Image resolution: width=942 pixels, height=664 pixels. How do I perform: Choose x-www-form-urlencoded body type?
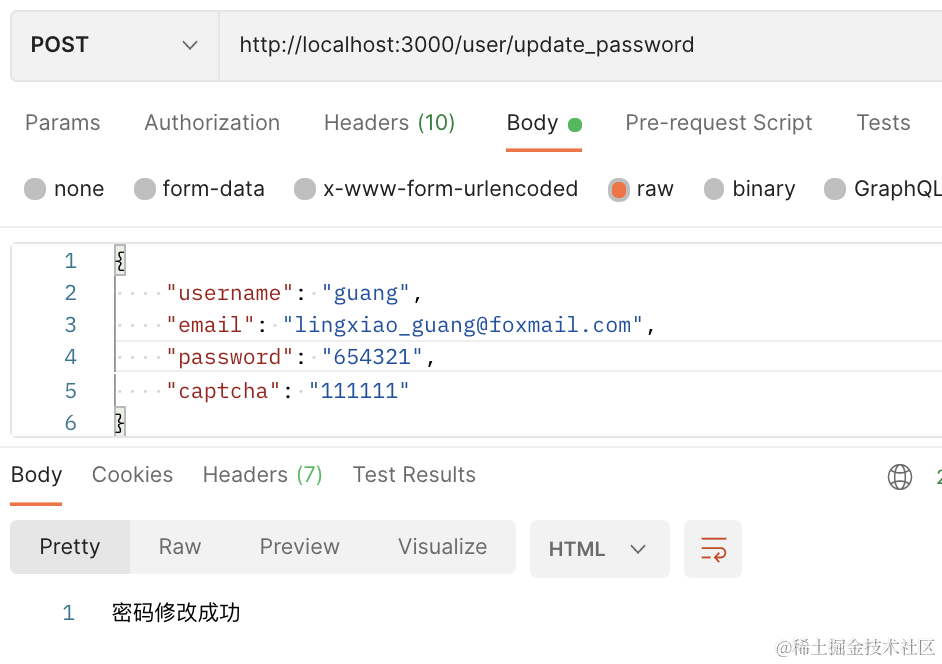[x=305, y=189]
